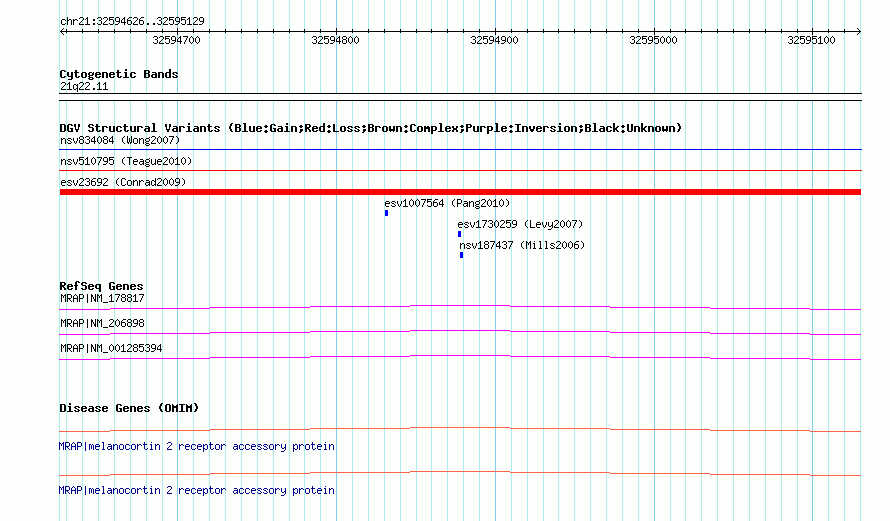Click the blue marker below esv1730259
Viewport: 890px width, 521px height.
(460, 234)
